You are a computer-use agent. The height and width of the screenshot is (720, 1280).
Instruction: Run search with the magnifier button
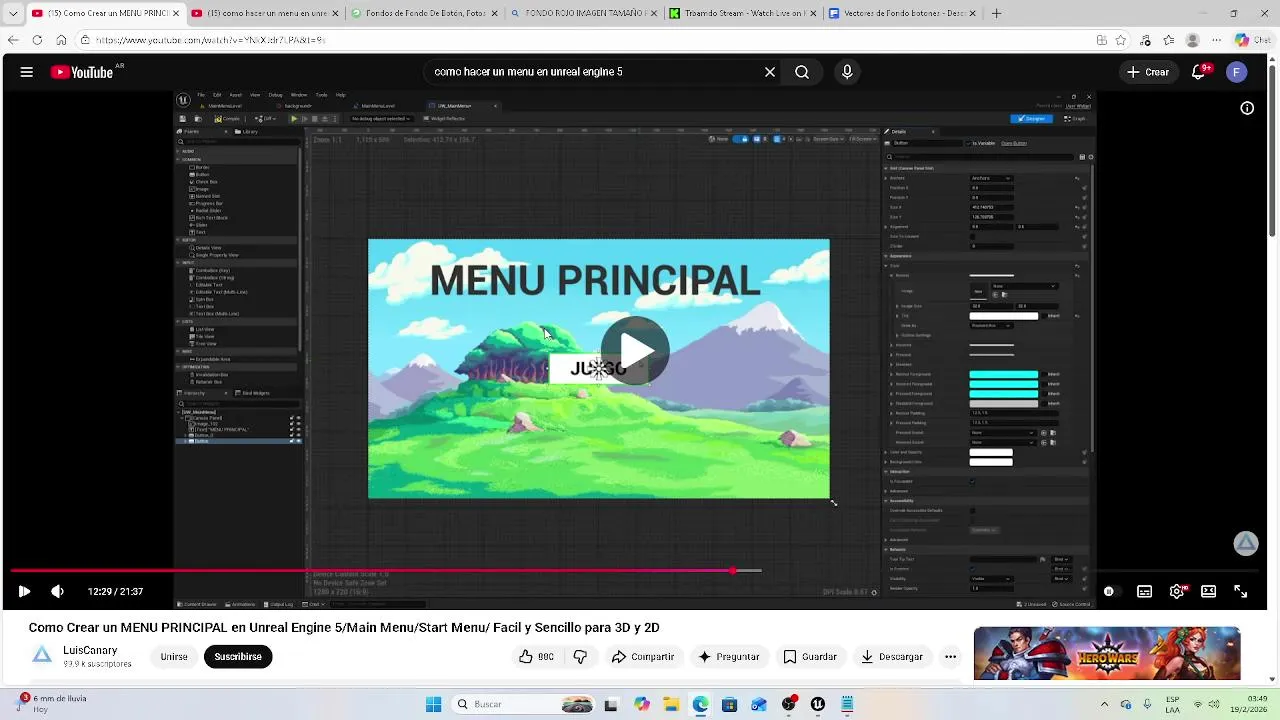802,72
